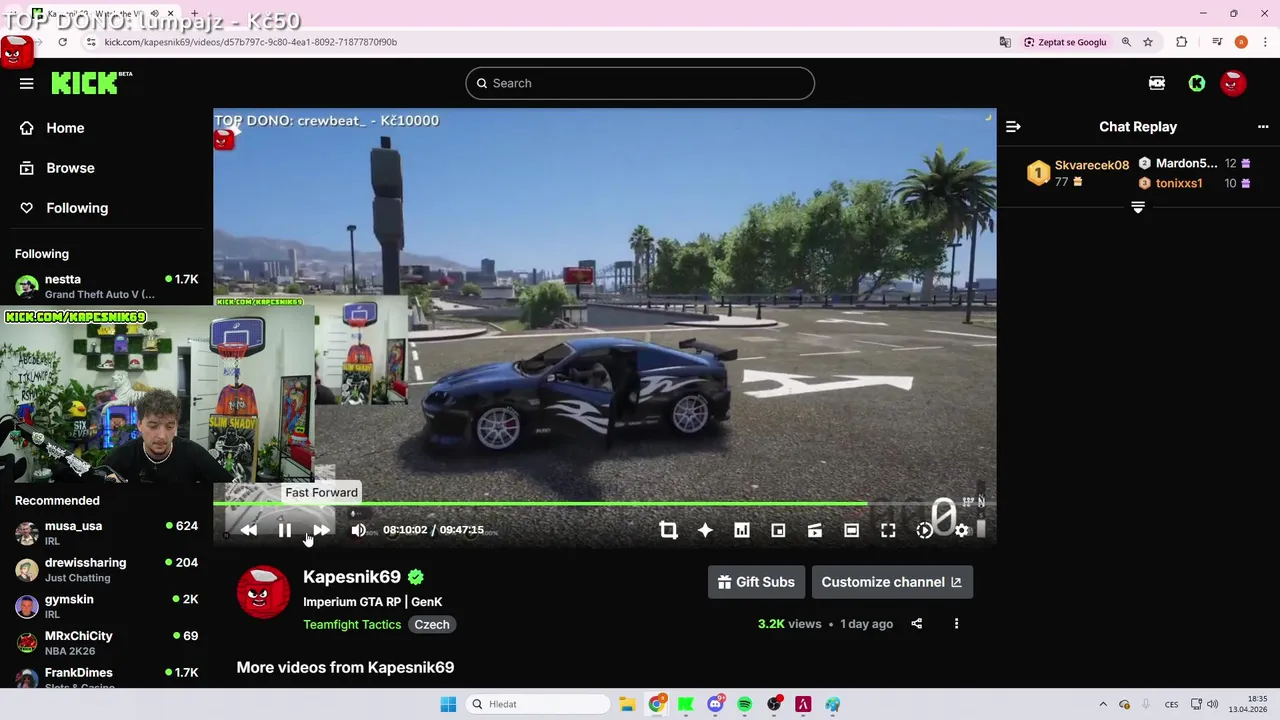The height and width of the screenshot is (720, 1280).
Task: Enter fullscreen mode
Action: click(888, 530)
